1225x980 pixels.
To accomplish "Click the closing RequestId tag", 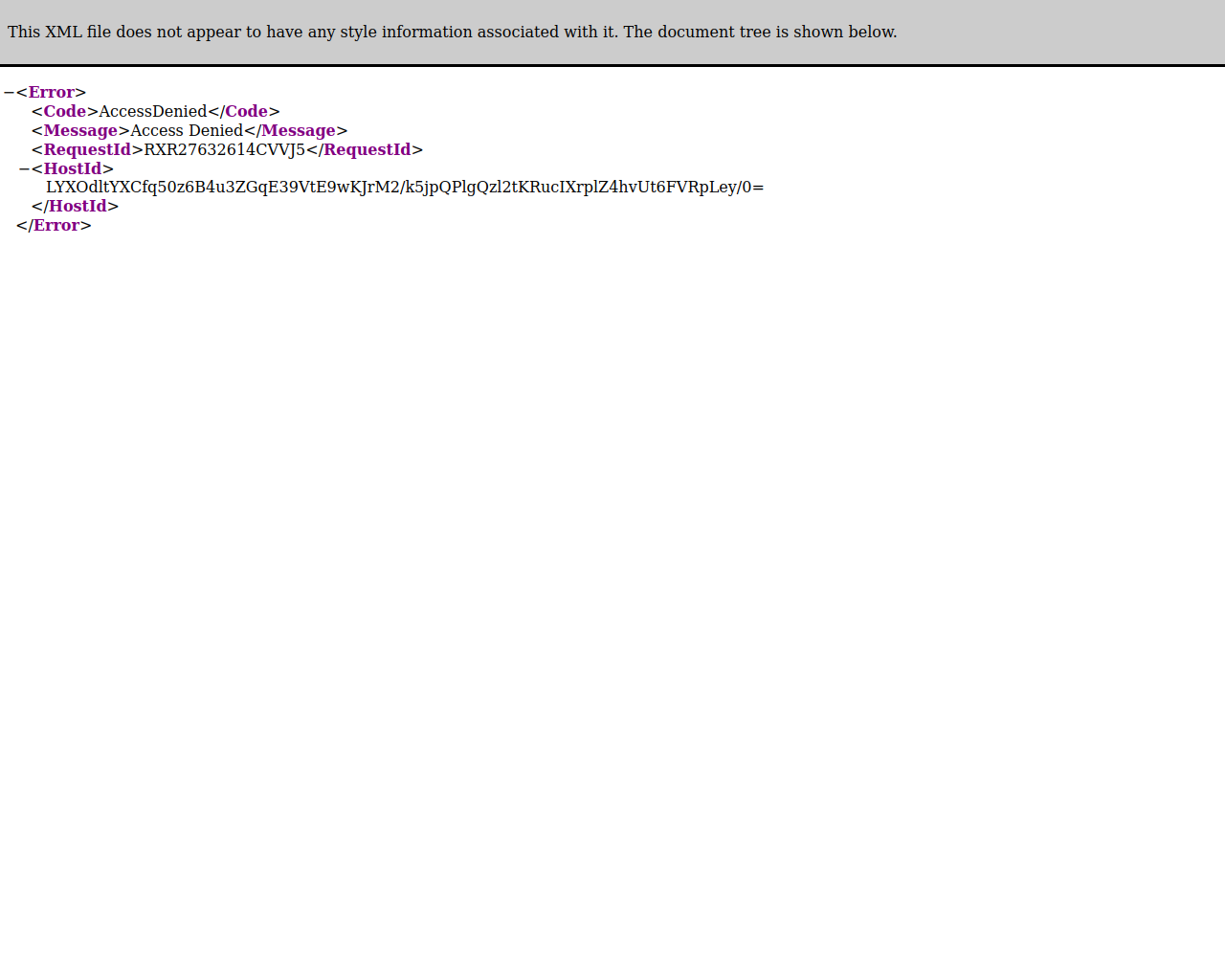I will coord(365,150).
